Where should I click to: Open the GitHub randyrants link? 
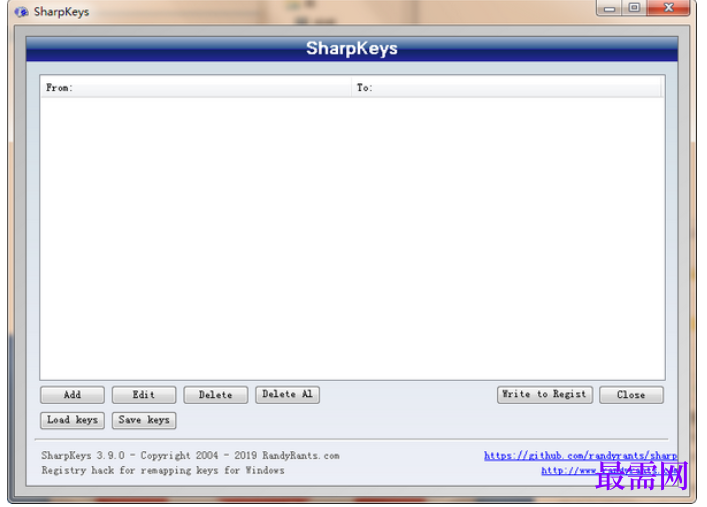pos(580,456)
